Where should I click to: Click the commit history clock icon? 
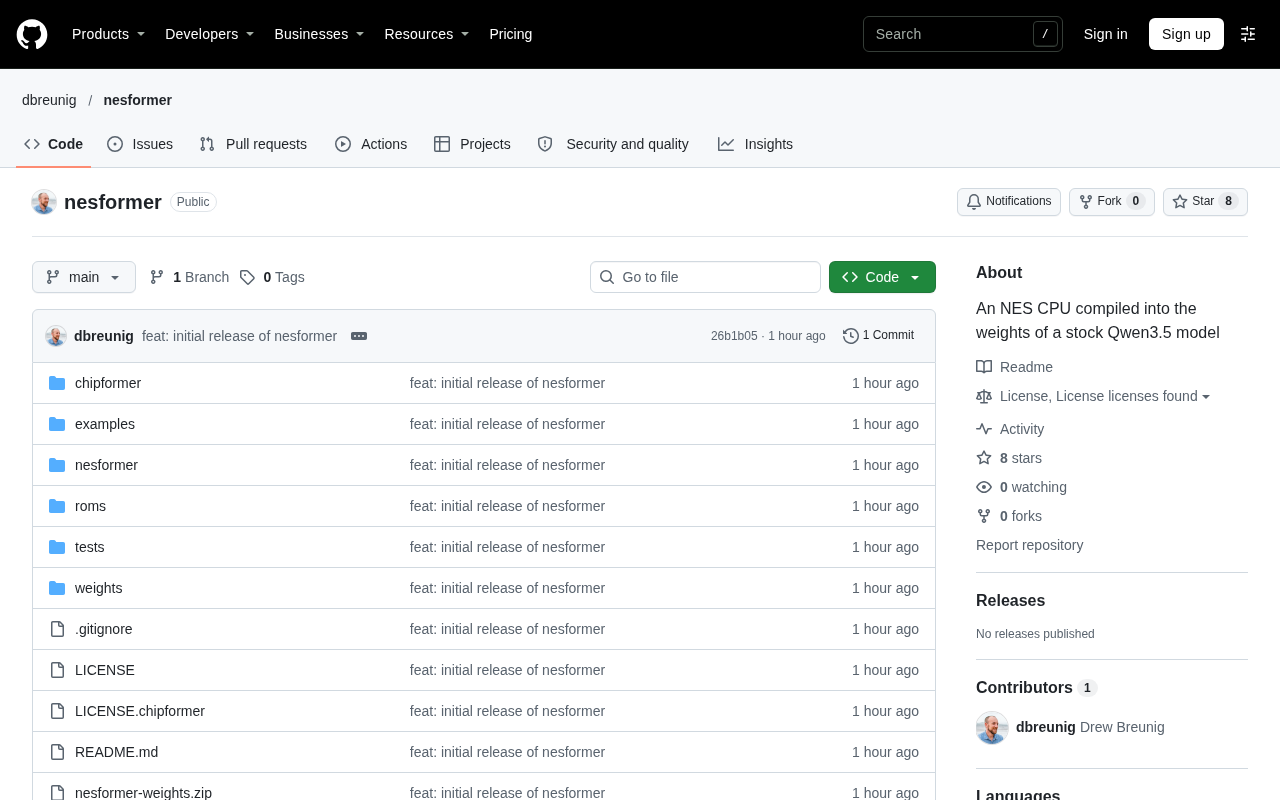(x=851, y=336)
